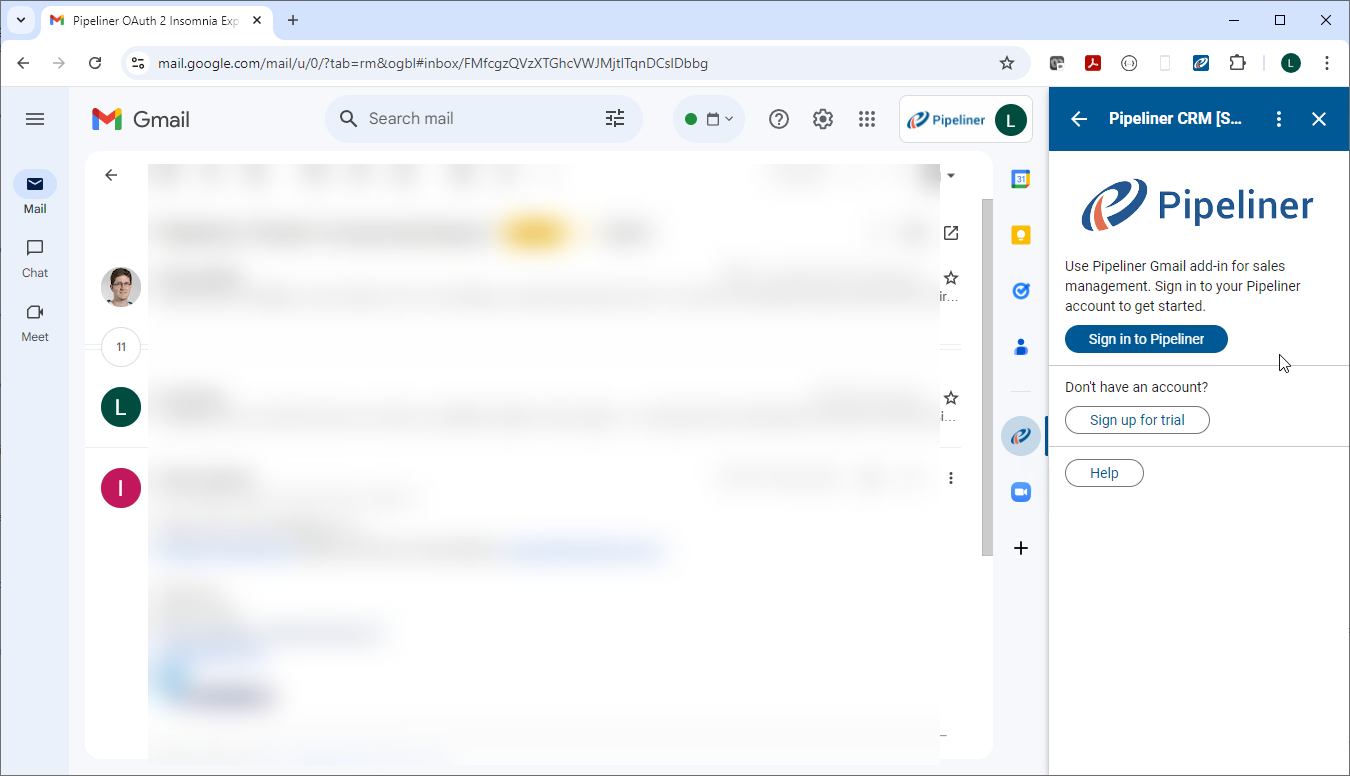Toggle the main menu hamburger

[35, 119]
